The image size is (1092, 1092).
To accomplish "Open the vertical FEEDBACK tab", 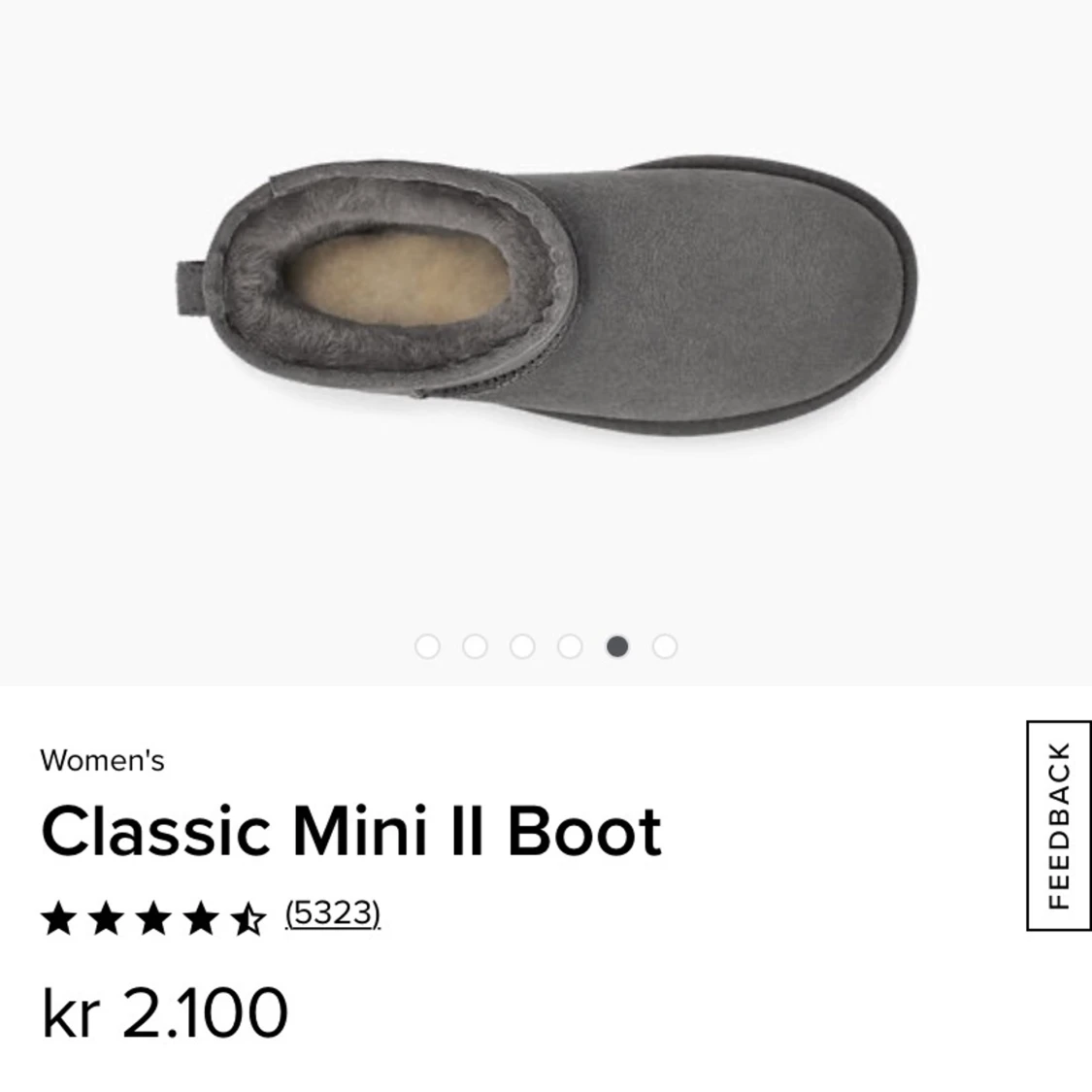I will pos(1059,825).
